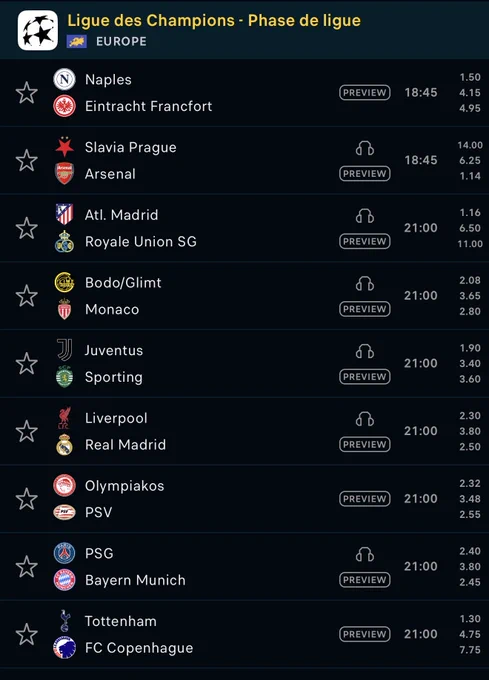Open the Bodo/Glimt vs Monaco match row
The image size is (489, 680).
tap(244, 296)
